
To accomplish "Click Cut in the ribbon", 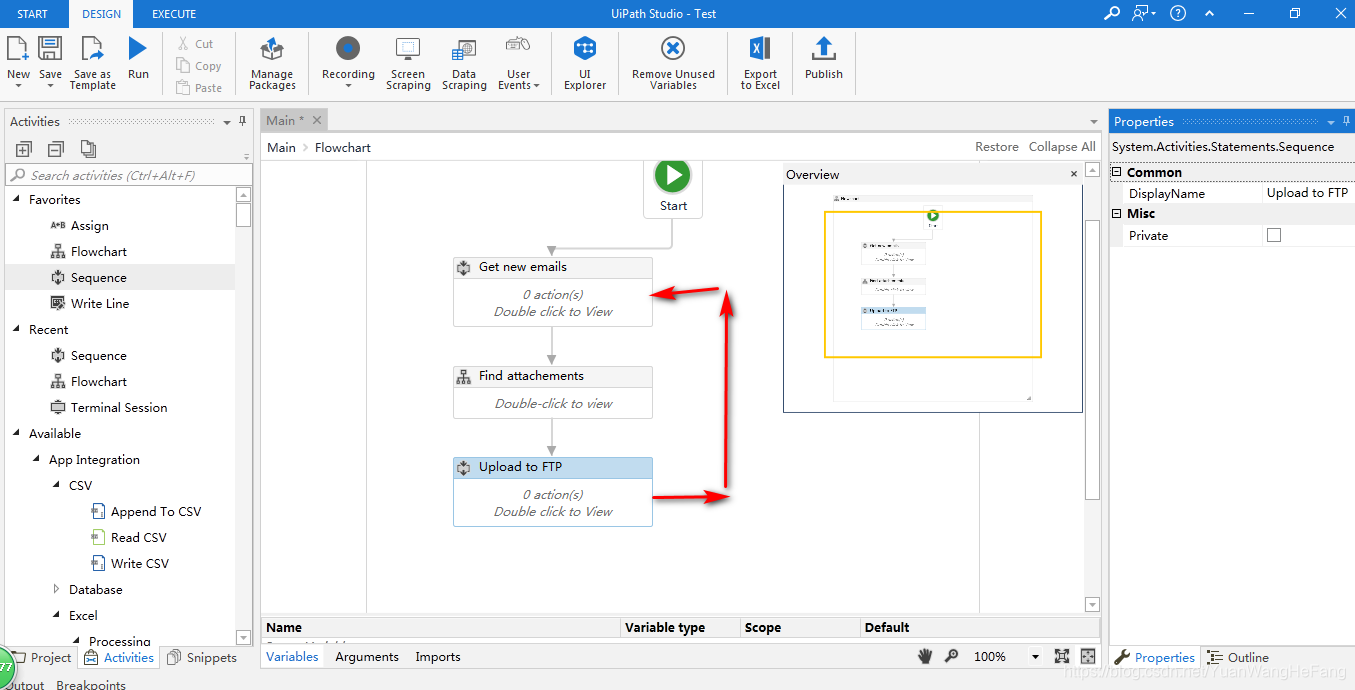I will 195,44.
